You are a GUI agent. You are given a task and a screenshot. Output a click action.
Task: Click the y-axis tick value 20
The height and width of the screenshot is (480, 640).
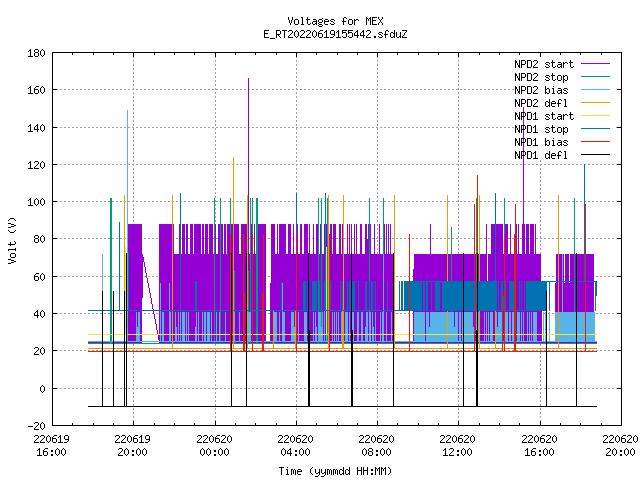pos(39,351)
